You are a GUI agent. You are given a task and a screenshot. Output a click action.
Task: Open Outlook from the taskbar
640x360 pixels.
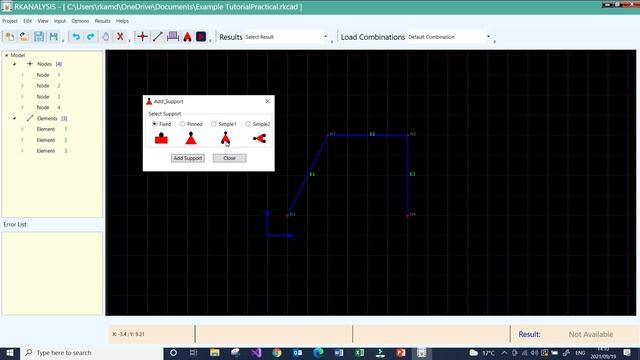(x=298, y=353)
